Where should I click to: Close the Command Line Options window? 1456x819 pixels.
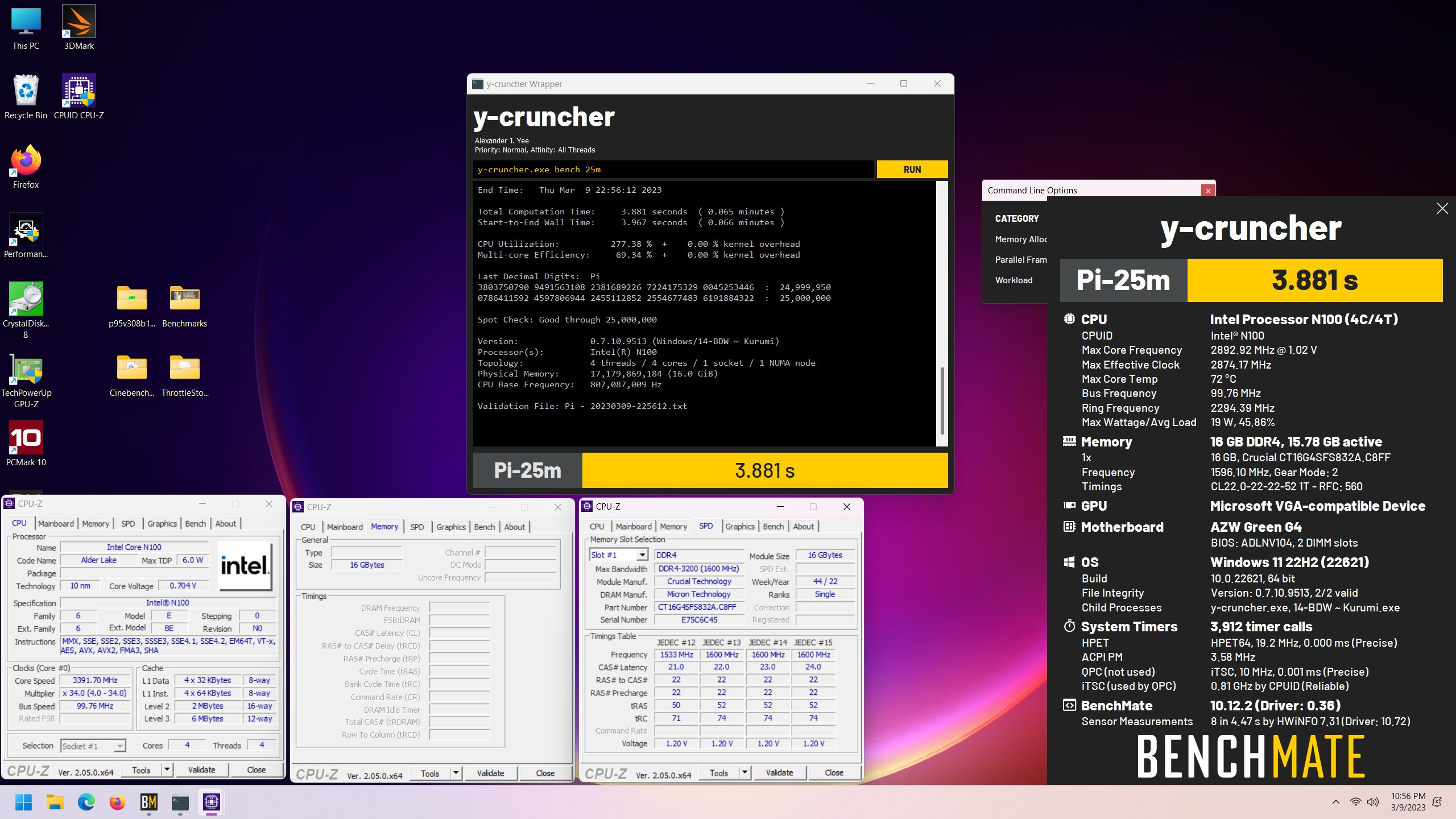1208,191
